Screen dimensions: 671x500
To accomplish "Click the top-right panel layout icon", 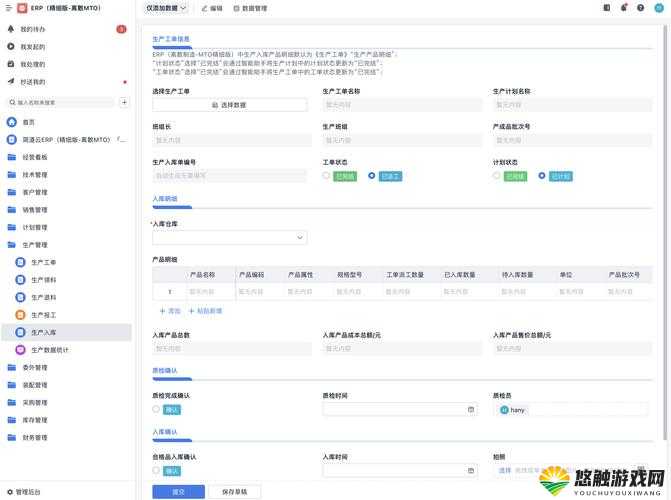I will tap(607, 8).
